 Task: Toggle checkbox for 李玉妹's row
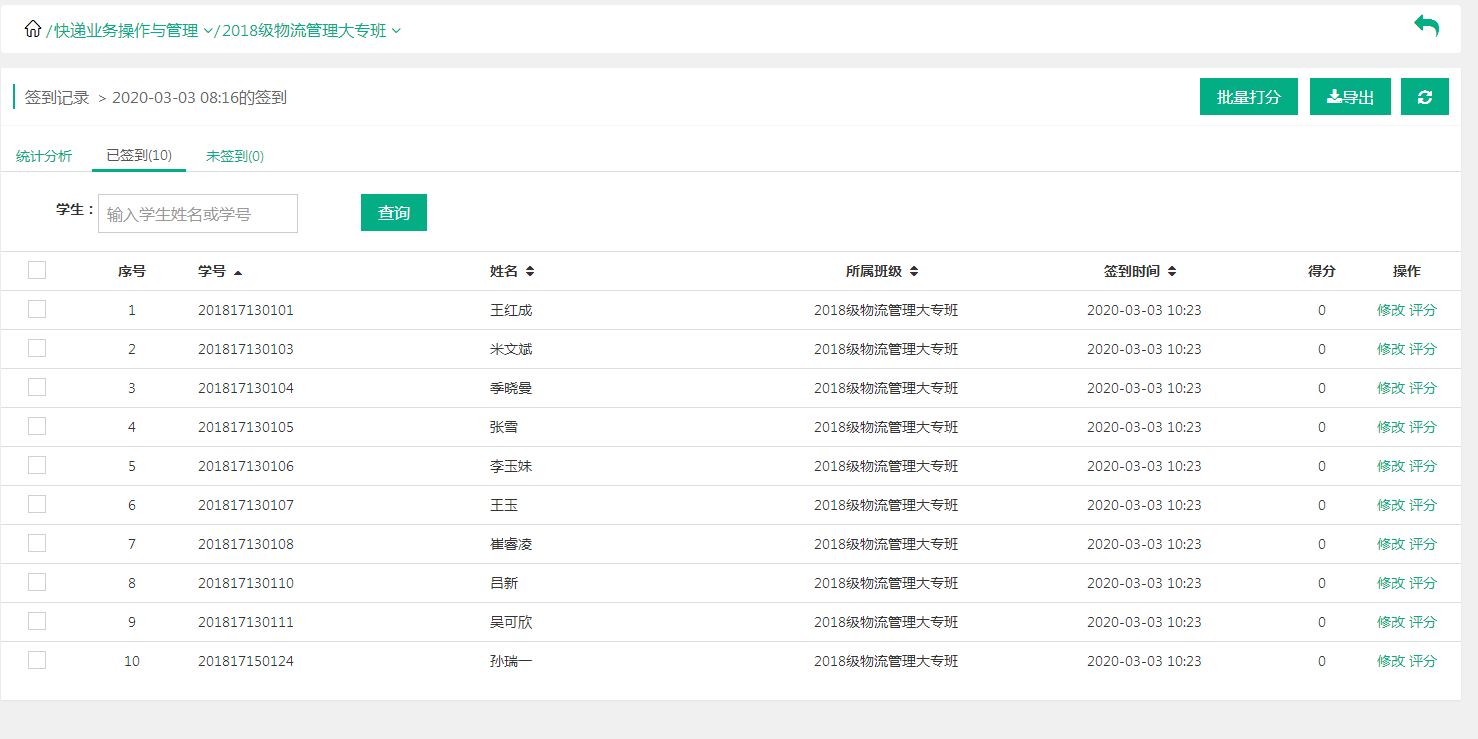37,465
